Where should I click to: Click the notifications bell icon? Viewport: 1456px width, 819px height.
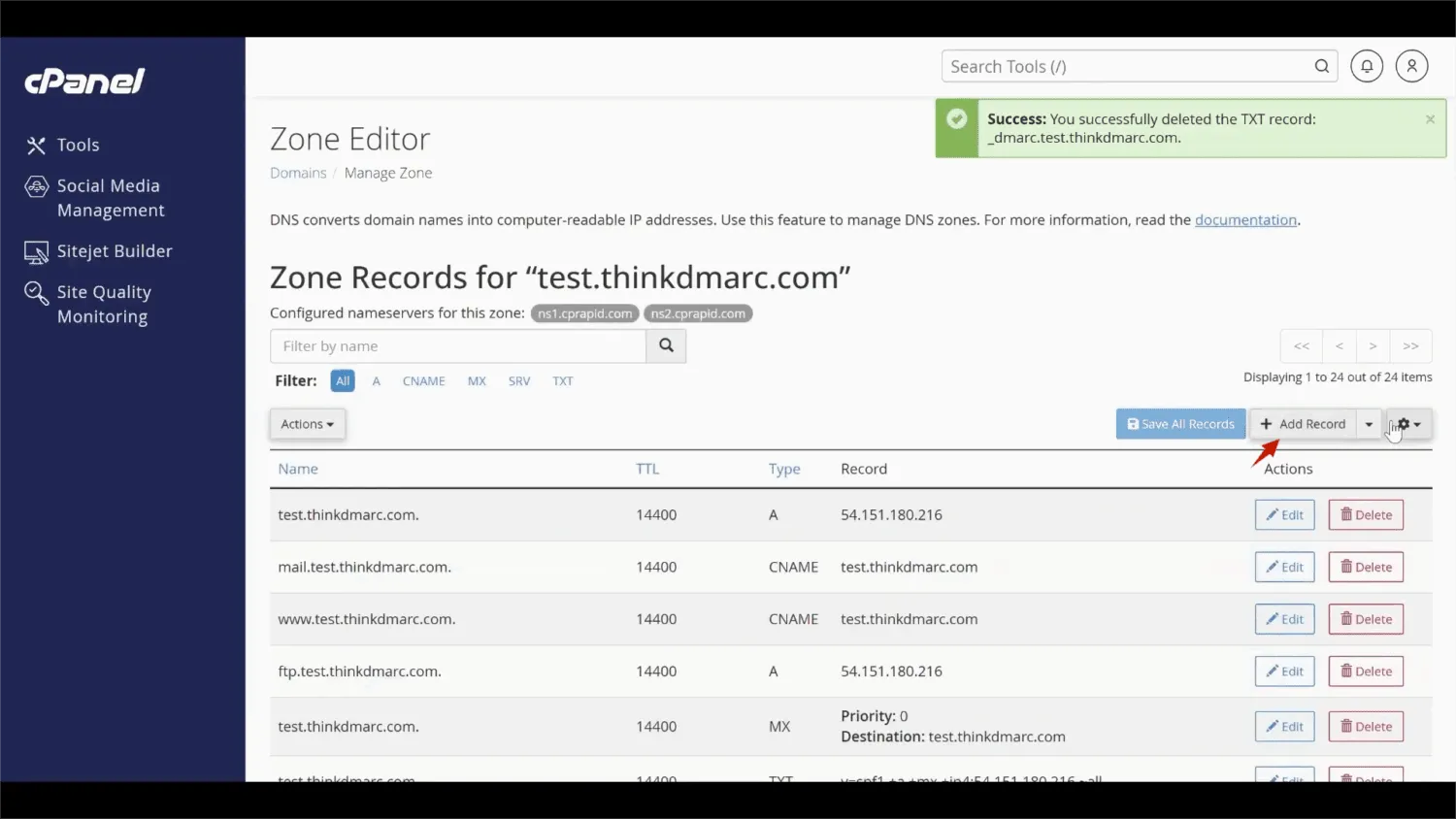[x=1367, y=66]
